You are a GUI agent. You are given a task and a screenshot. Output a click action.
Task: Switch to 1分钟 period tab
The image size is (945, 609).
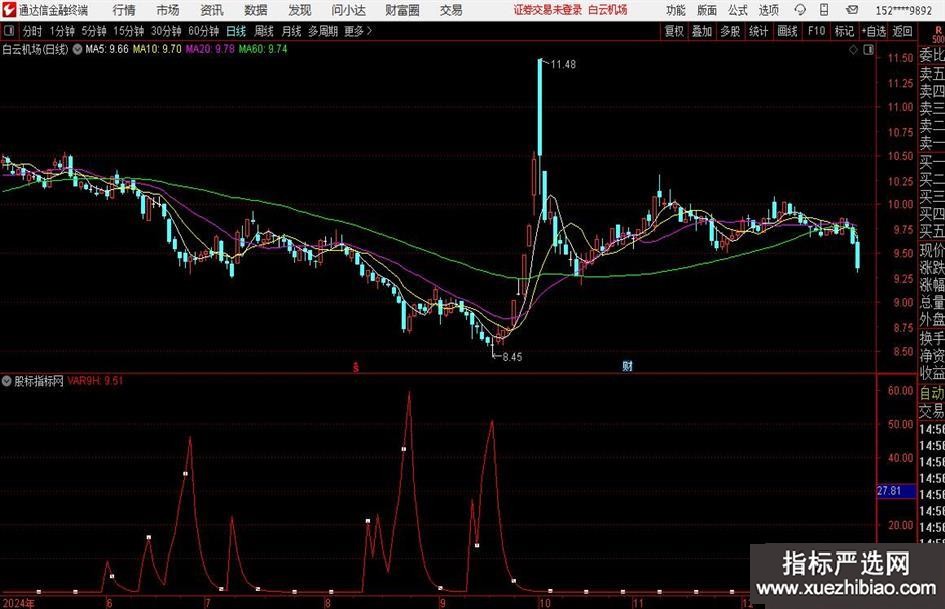point(62,31)
